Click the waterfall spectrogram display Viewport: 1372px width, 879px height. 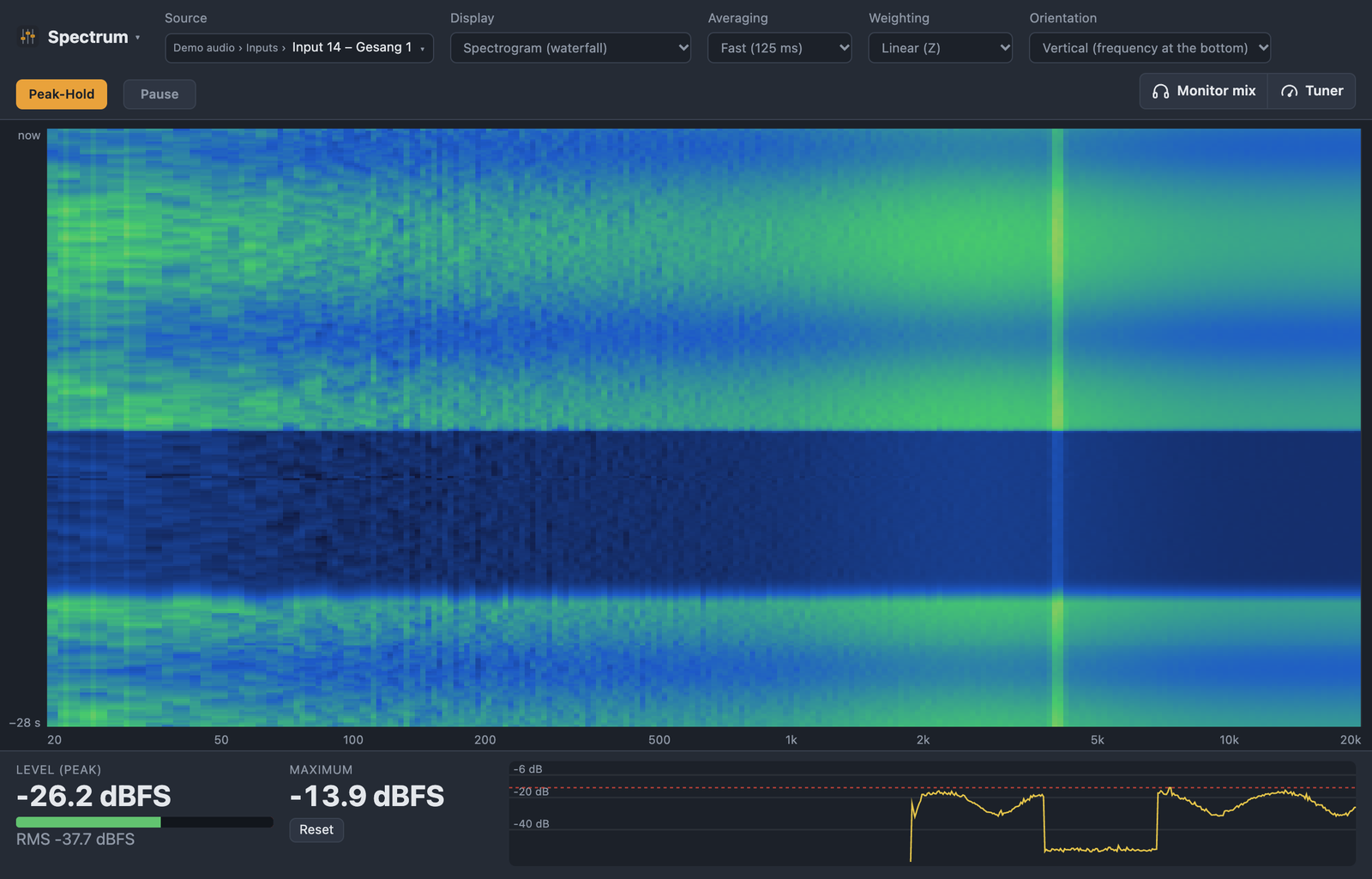click(x=704, y=428)
